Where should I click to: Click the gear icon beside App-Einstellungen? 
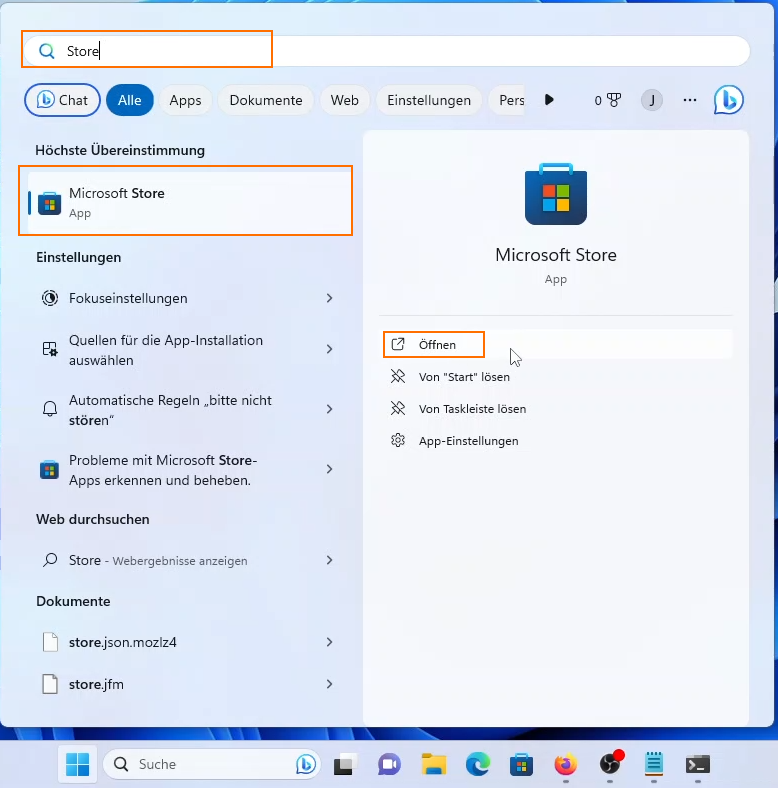tap(398, 440)
